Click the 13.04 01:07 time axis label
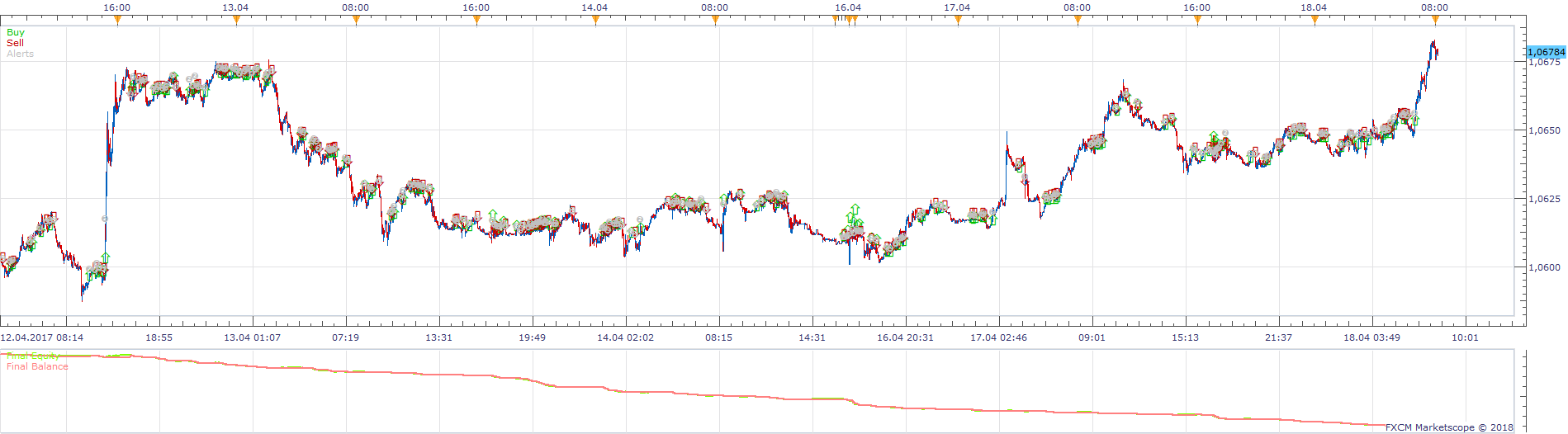The height and width of the screenshot is (434, 1568). 252,337
